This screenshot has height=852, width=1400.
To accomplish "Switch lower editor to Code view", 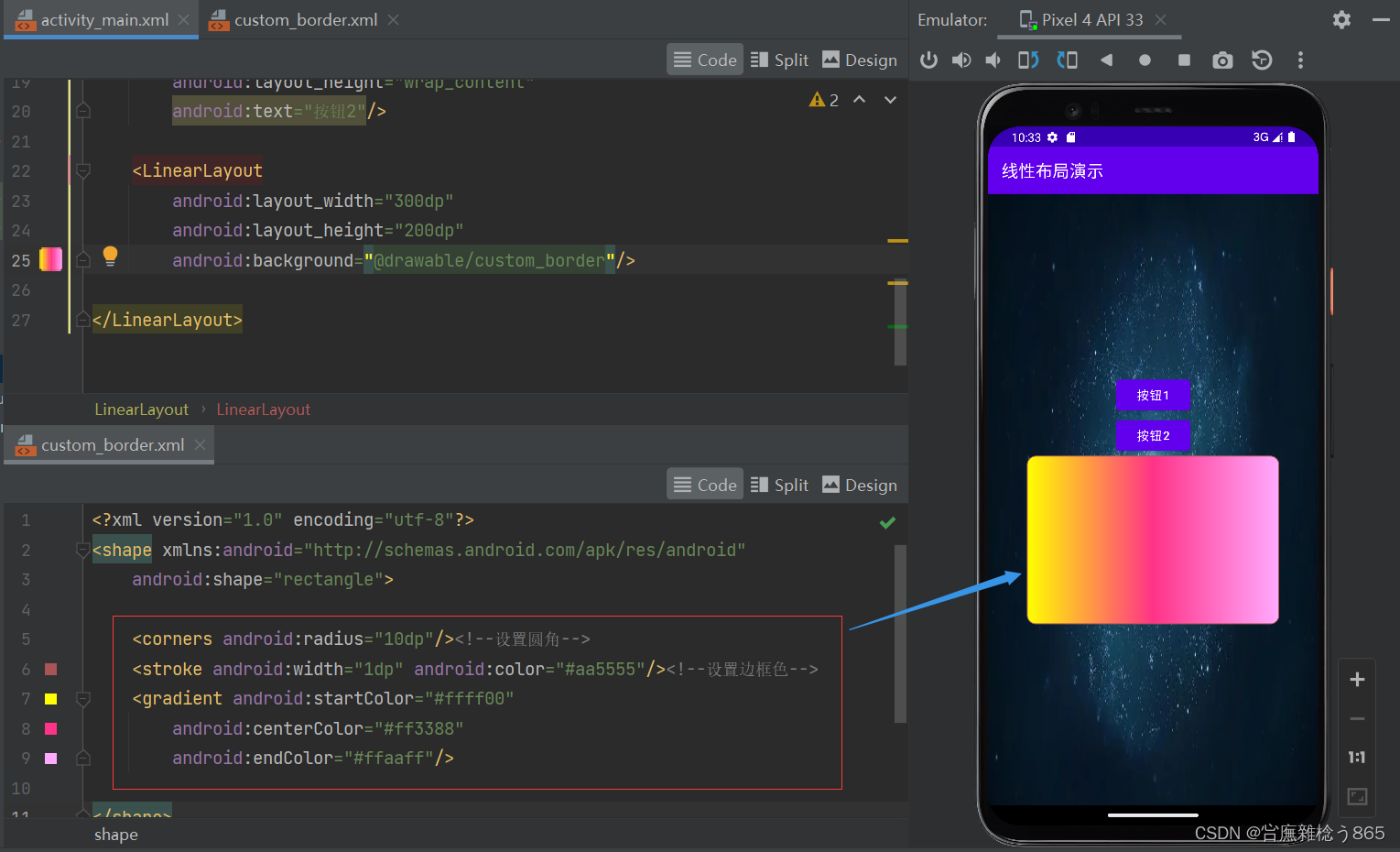I will click(705, 485).
